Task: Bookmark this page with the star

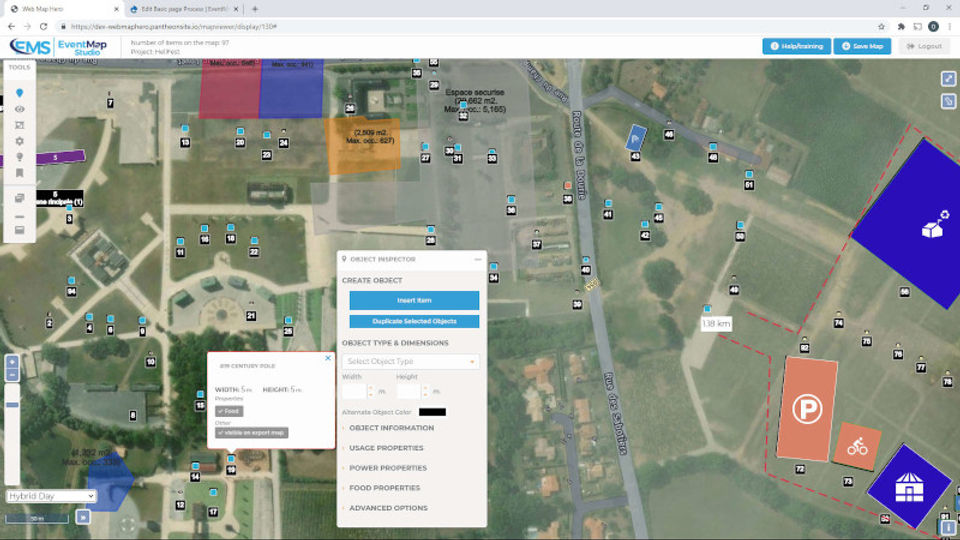Action: click(x=881, y=27)
